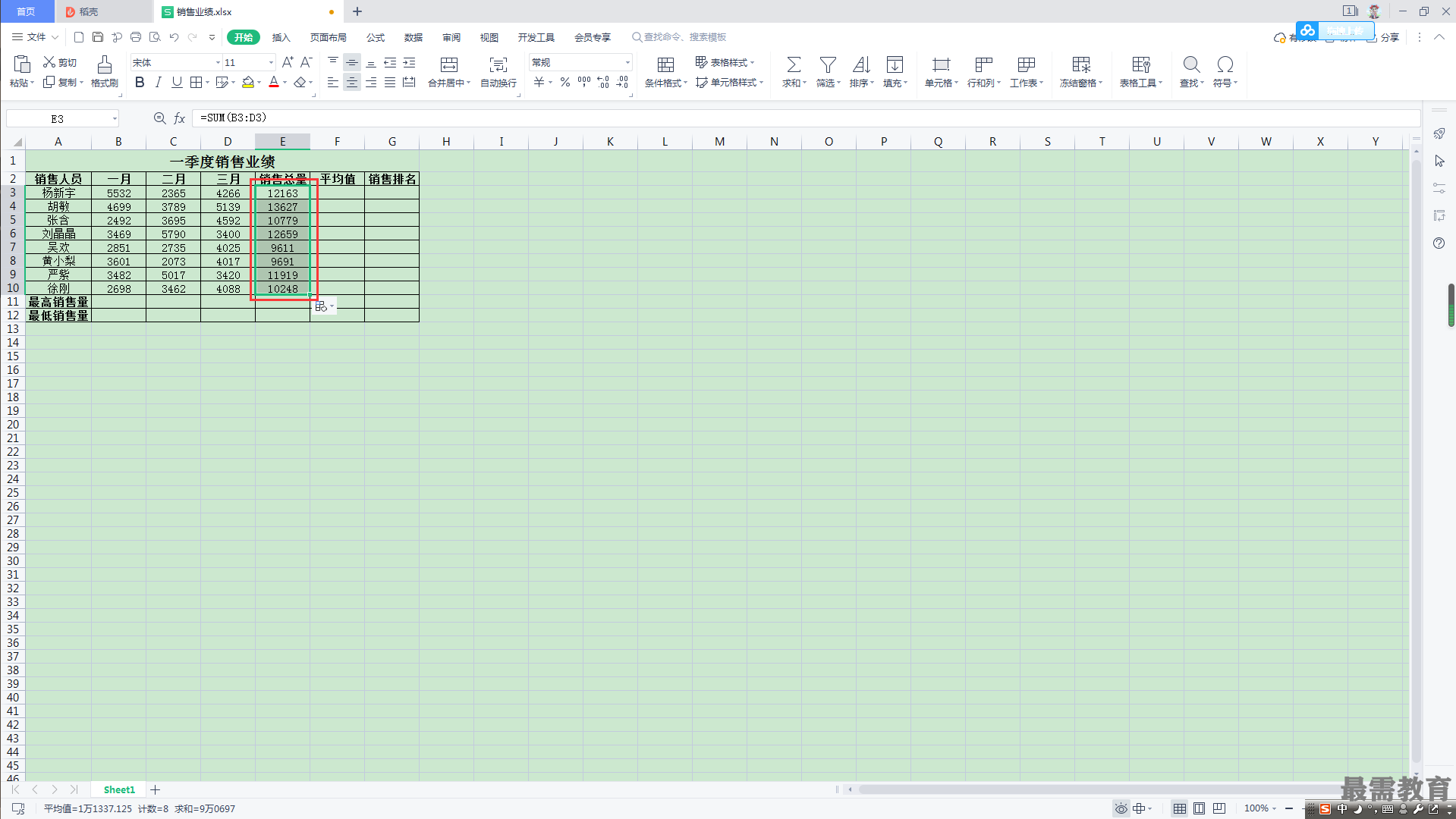
Task: Open the Data (数据) tab
Action: (x=414, y=37)
